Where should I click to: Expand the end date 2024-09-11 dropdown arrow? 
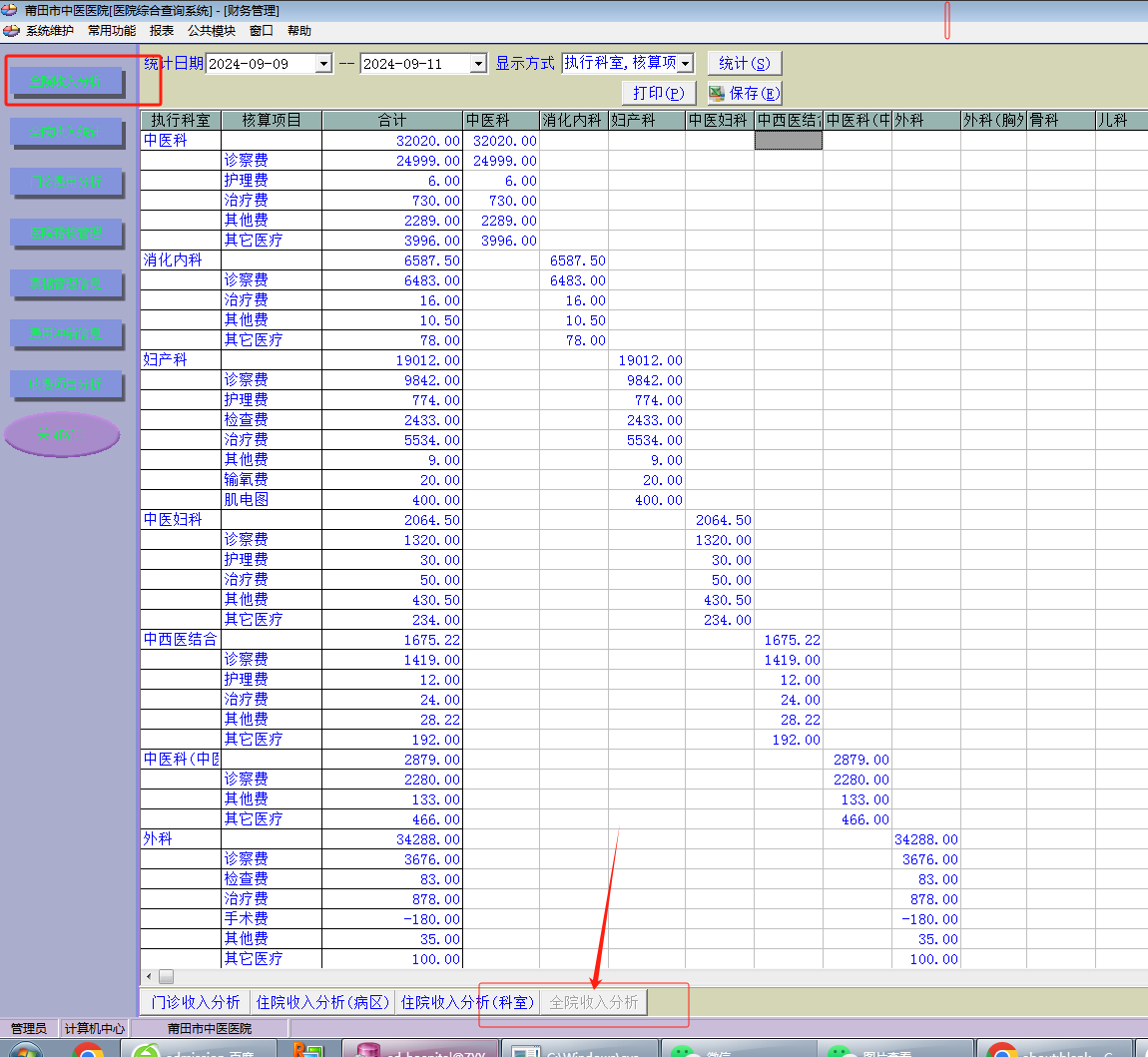478,64
